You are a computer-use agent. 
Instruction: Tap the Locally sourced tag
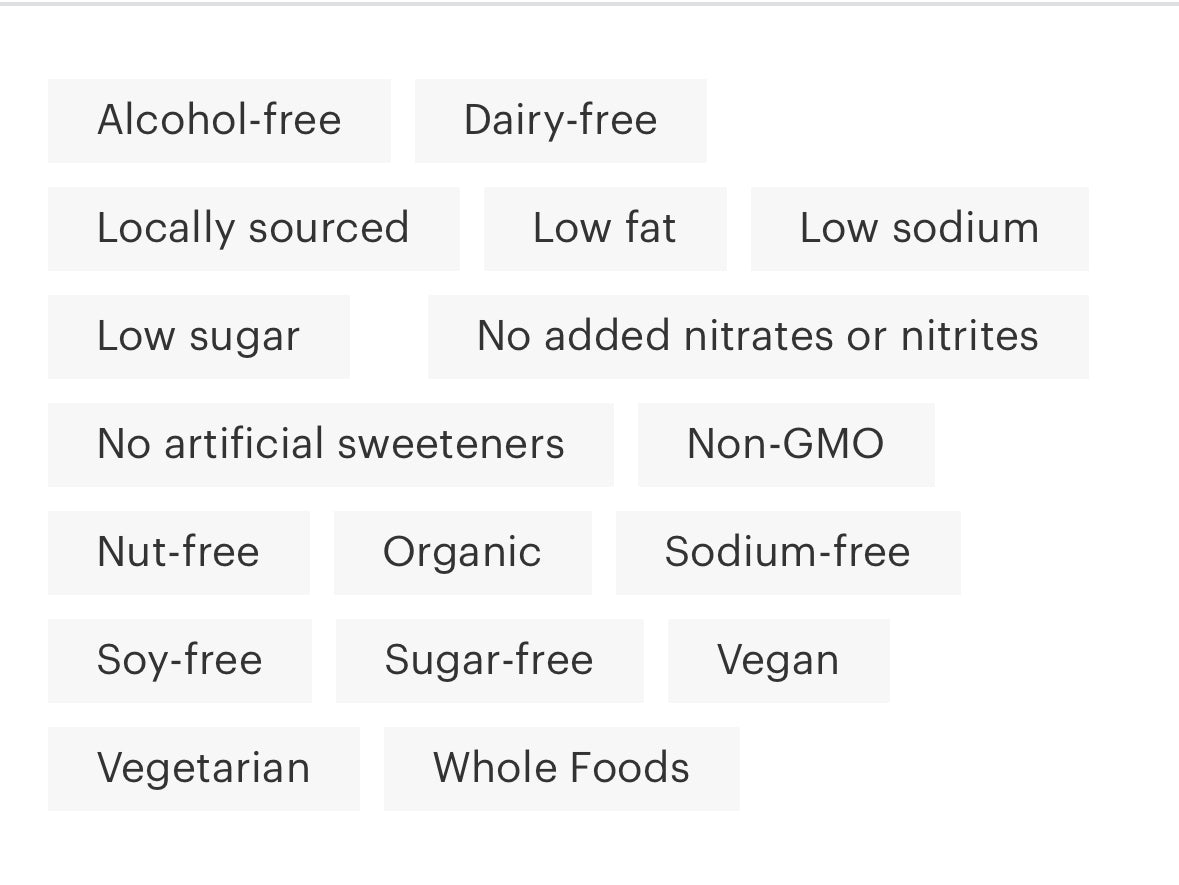[253, 229]
